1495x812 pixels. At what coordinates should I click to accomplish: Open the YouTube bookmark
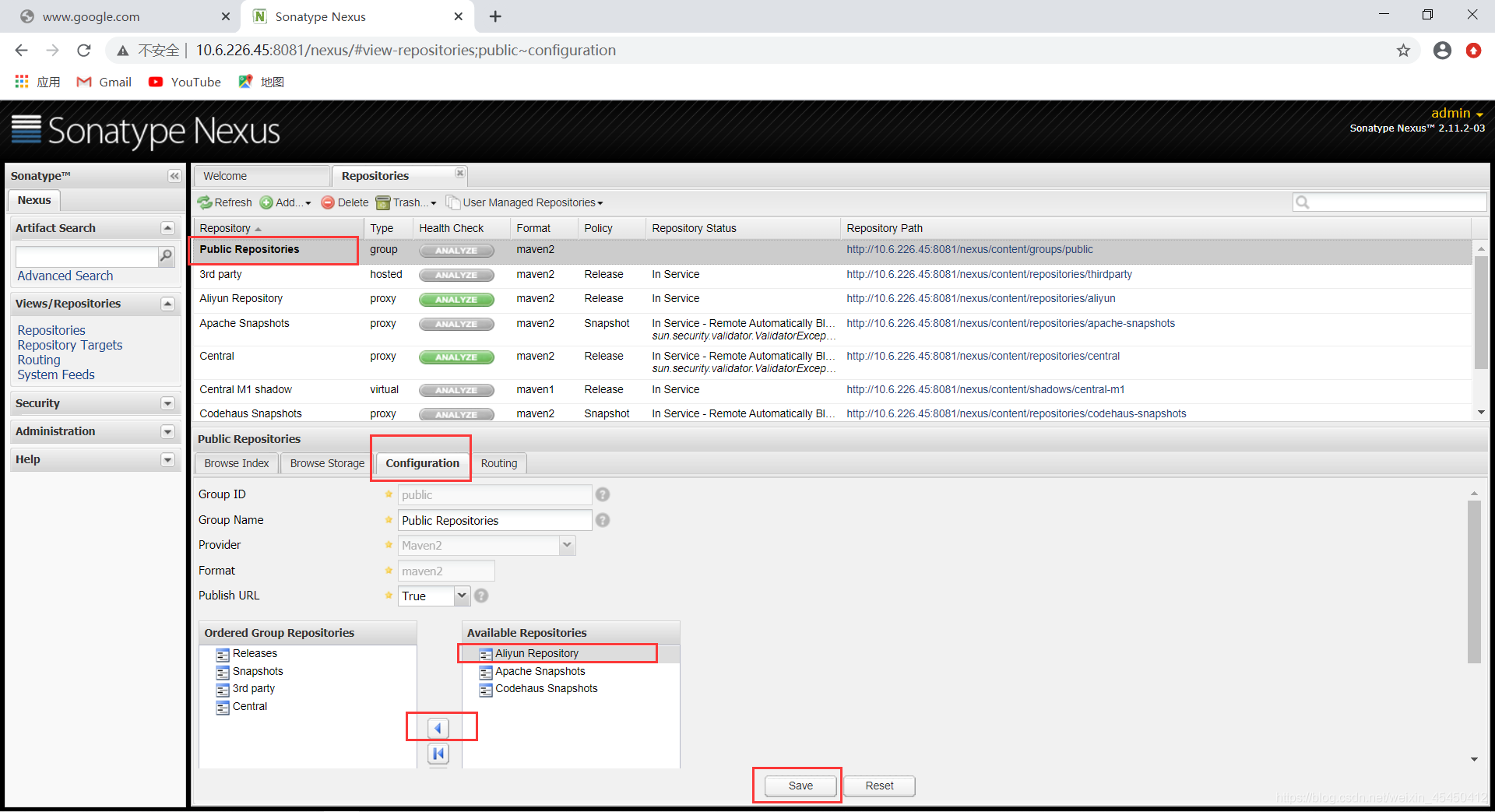click(185, 82)
